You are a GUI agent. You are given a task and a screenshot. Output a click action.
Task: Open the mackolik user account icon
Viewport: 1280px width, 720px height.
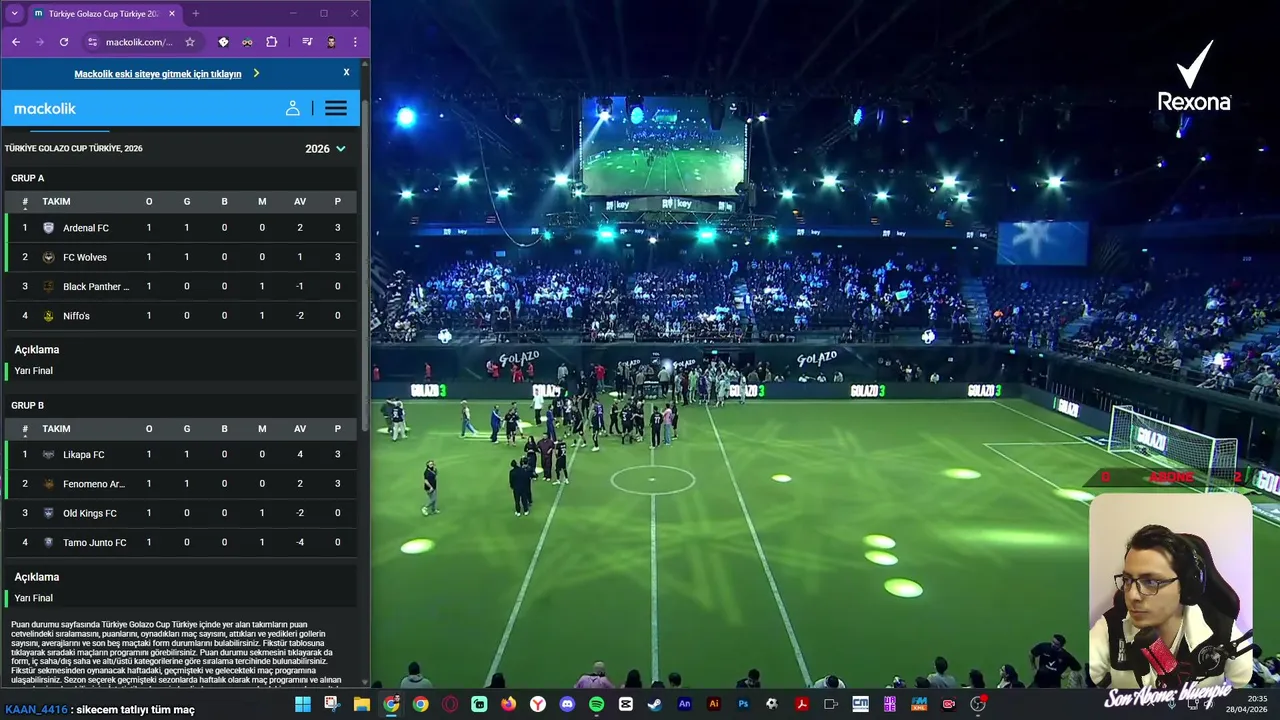[x=293, y=108]
